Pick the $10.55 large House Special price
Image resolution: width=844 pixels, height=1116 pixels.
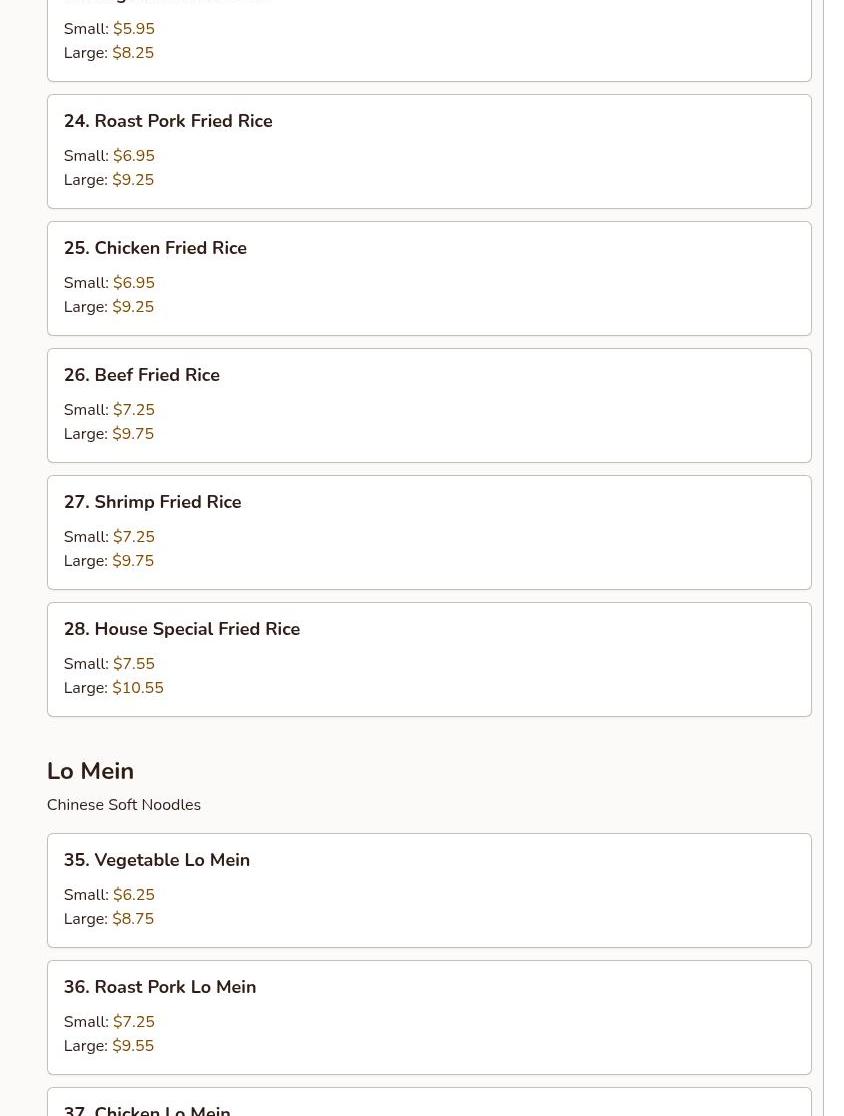138,688
